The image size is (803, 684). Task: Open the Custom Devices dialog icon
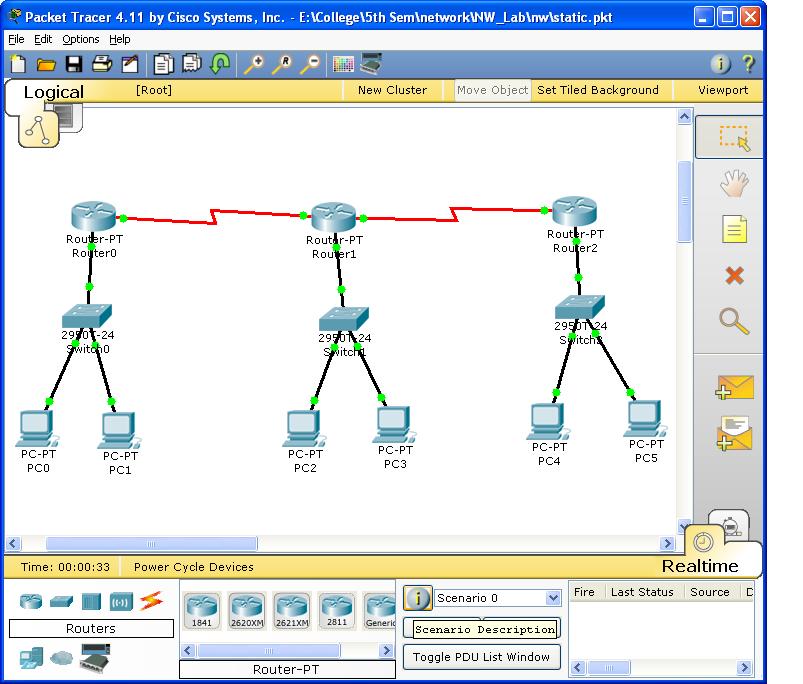pyautogui.click(x=371, y=63)
